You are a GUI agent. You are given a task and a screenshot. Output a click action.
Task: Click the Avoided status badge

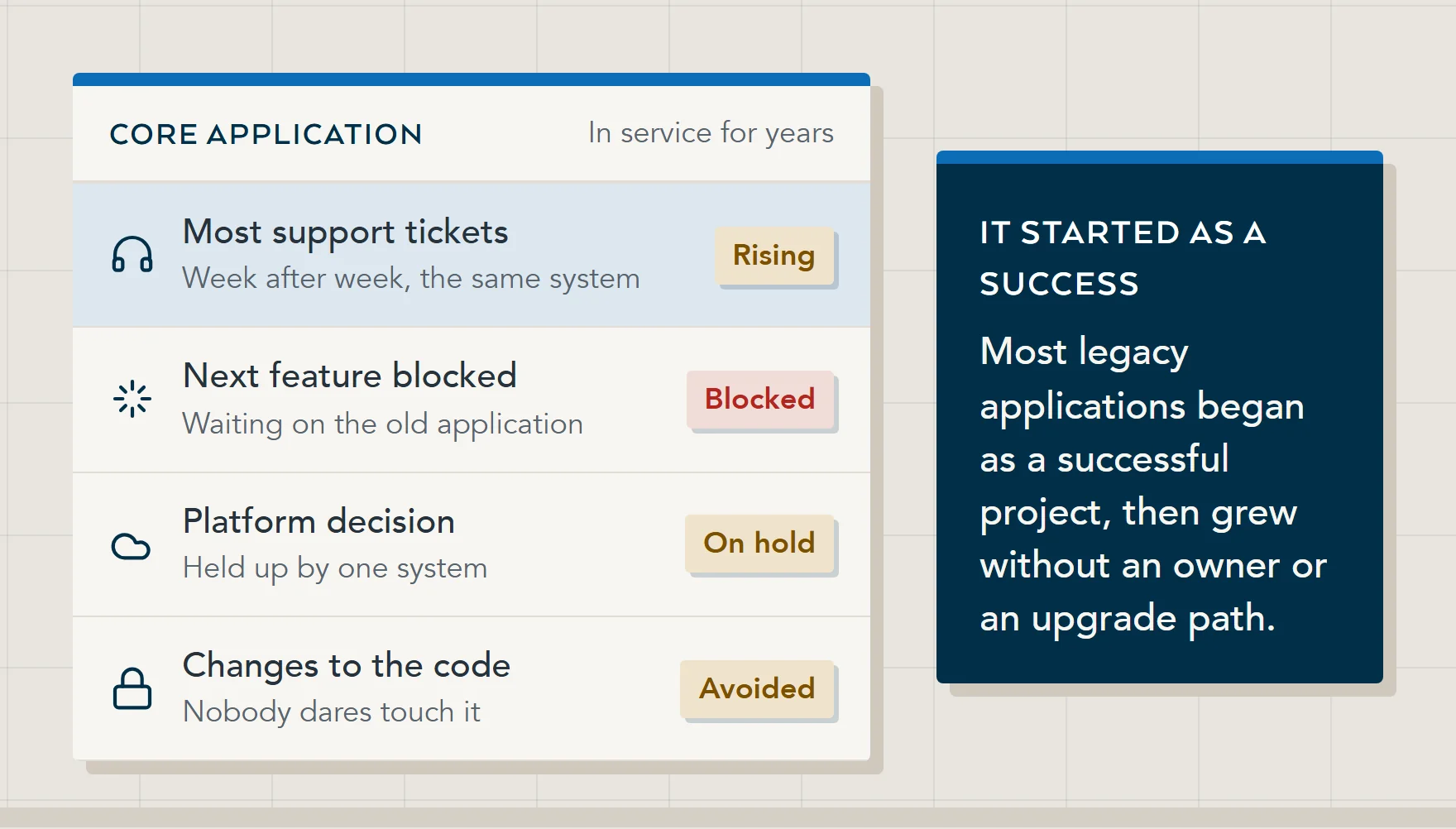coord(757,688)
